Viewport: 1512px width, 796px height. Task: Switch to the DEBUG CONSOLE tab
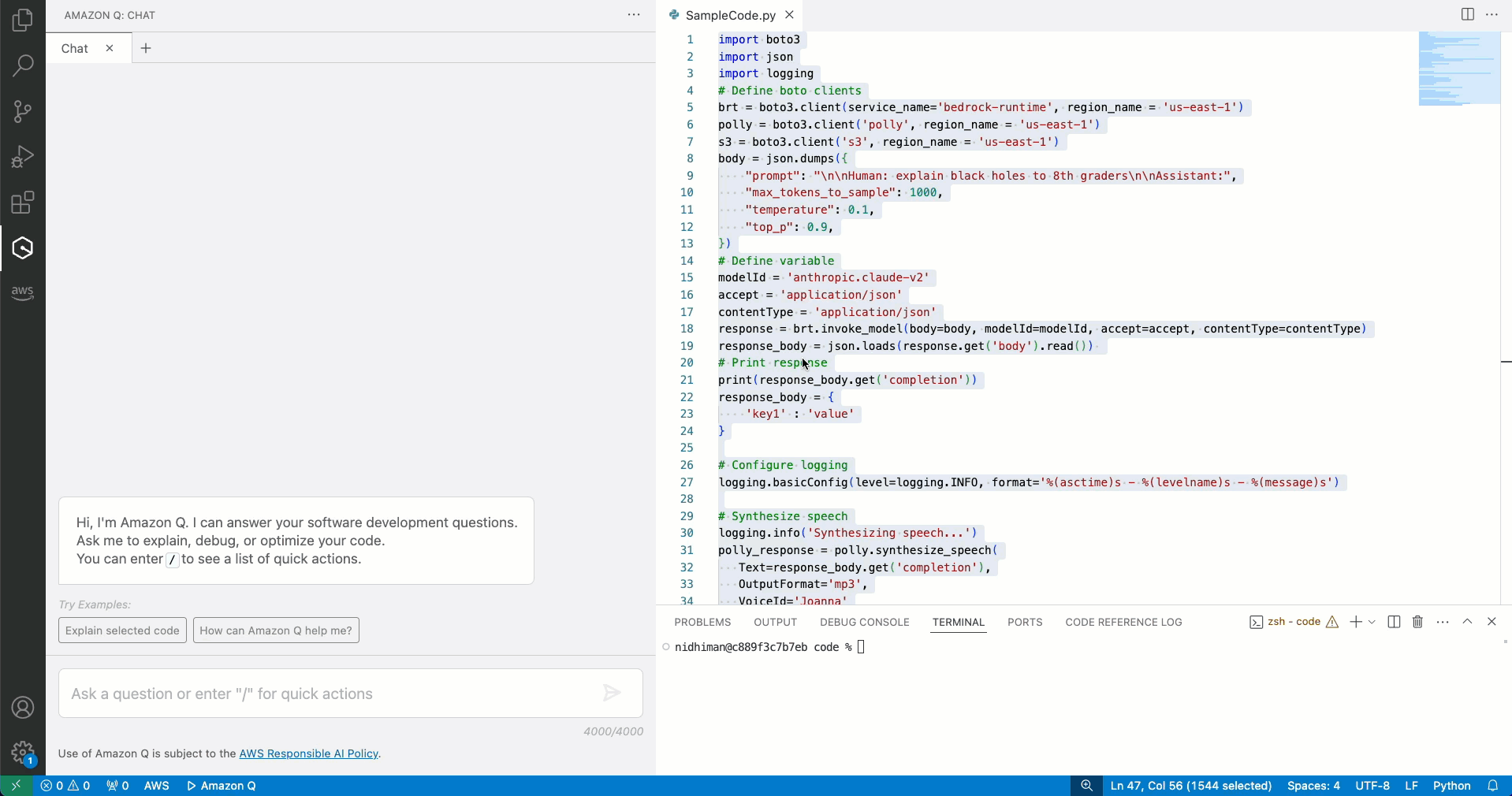863,622
